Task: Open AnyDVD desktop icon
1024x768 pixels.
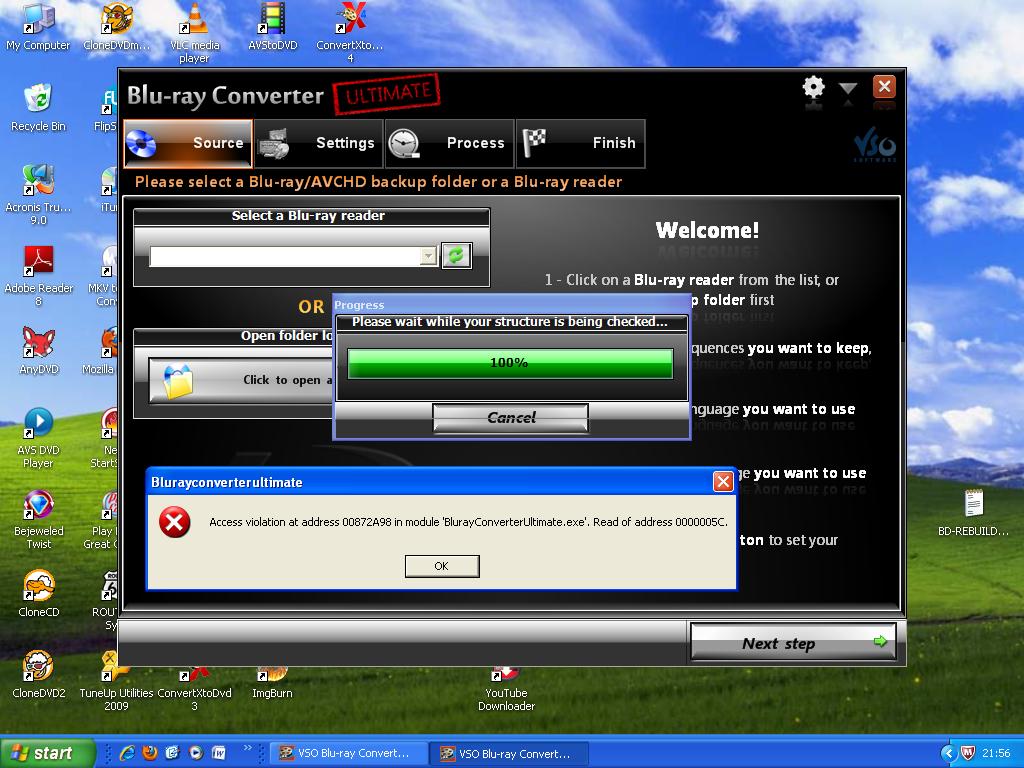Action: pyautogui.click(x=39, y=351)
